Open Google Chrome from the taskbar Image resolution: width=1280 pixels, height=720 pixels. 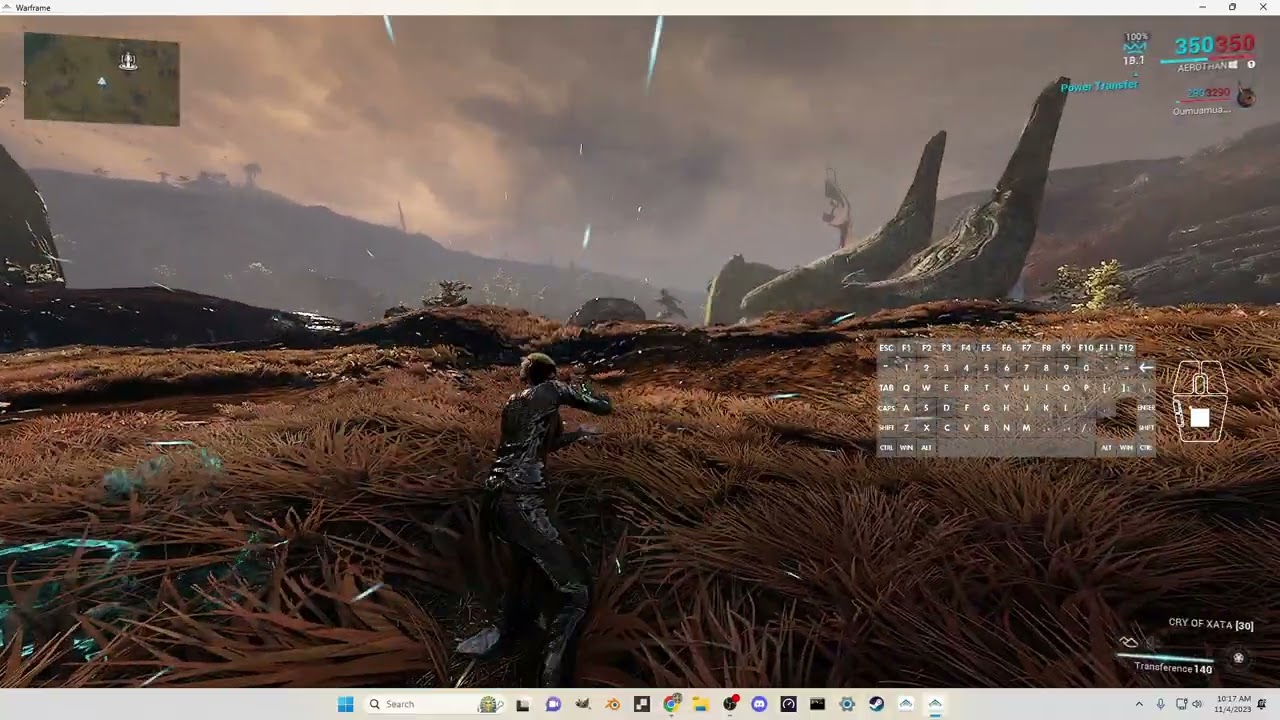point(670,704)
